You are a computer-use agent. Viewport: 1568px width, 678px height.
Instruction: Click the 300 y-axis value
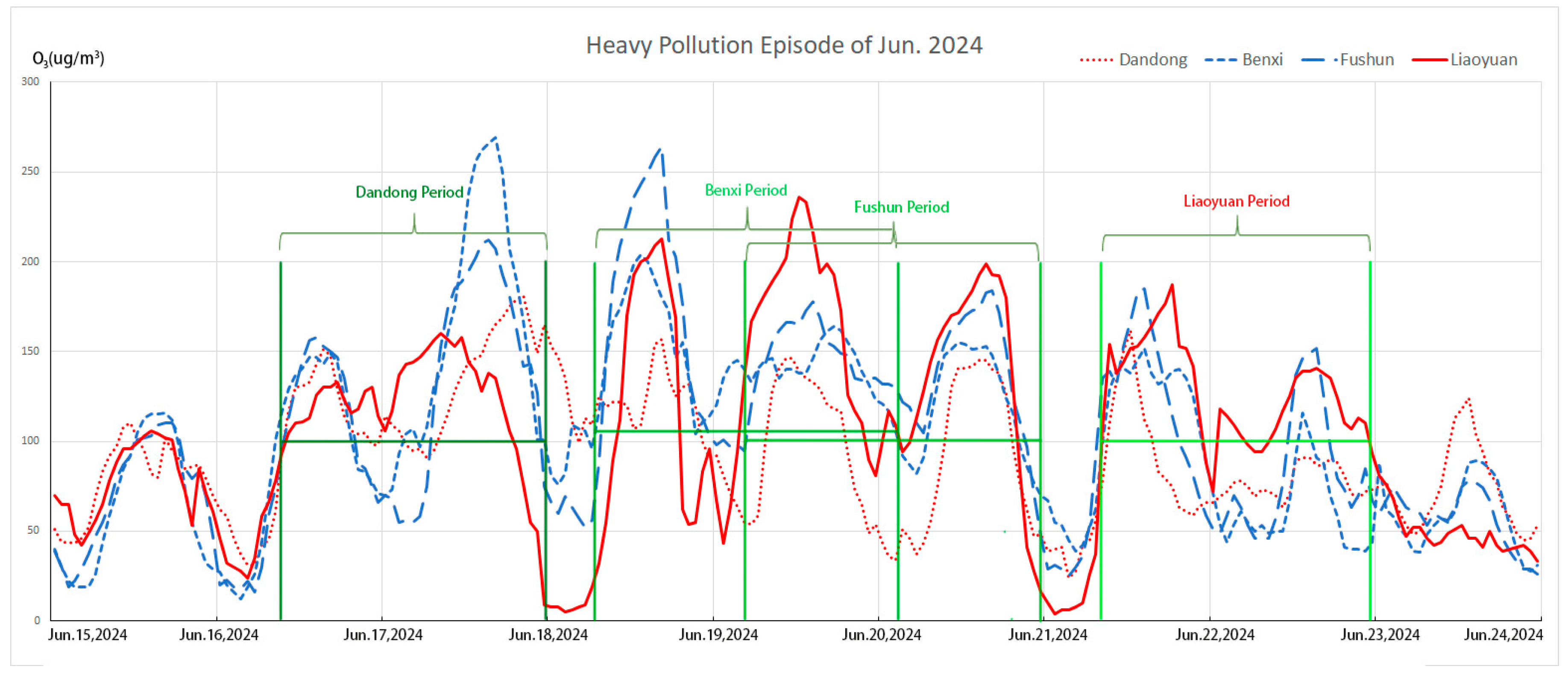click(x=30, y=82)
